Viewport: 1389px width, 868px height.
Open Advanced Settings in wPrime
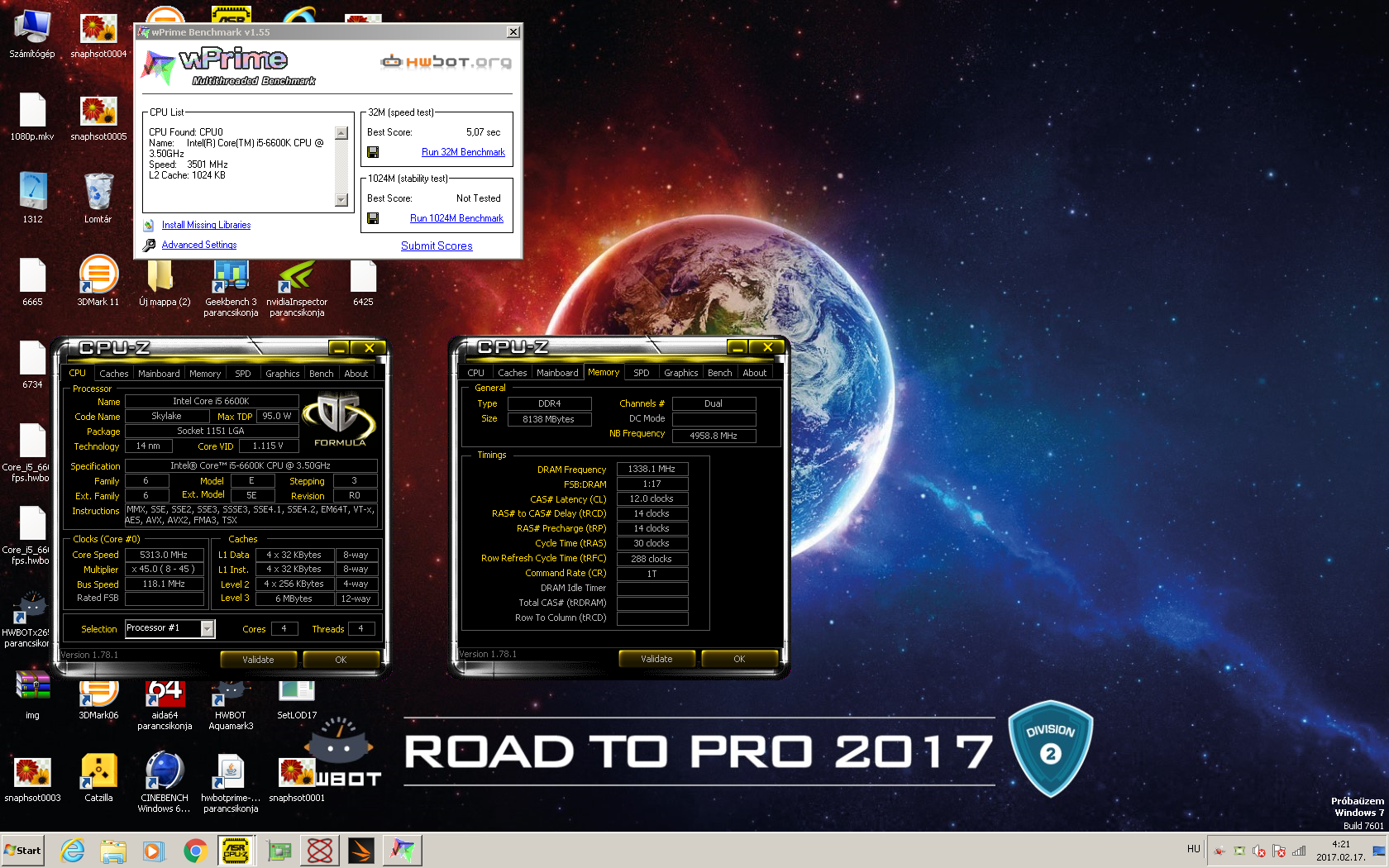(x=199, y=245)
